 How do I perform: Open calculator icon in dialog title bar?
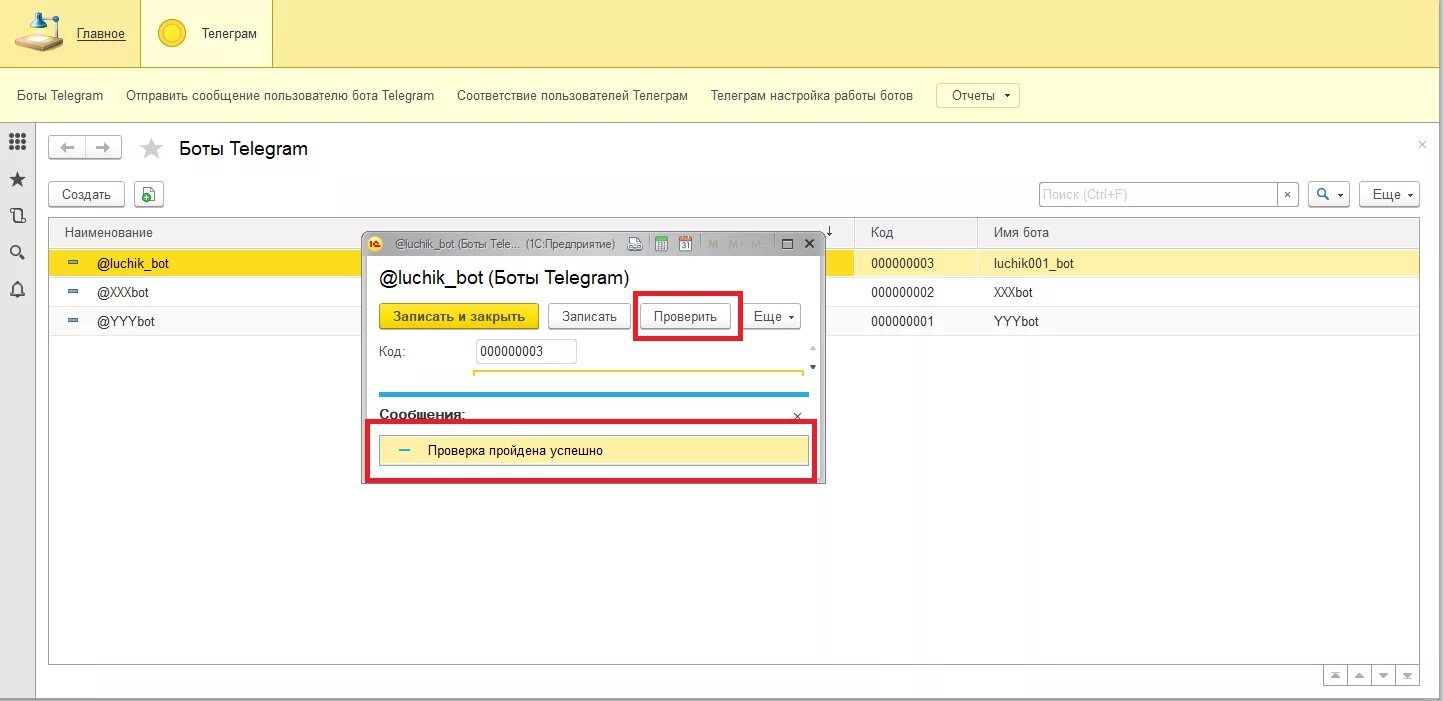[660, 243]
